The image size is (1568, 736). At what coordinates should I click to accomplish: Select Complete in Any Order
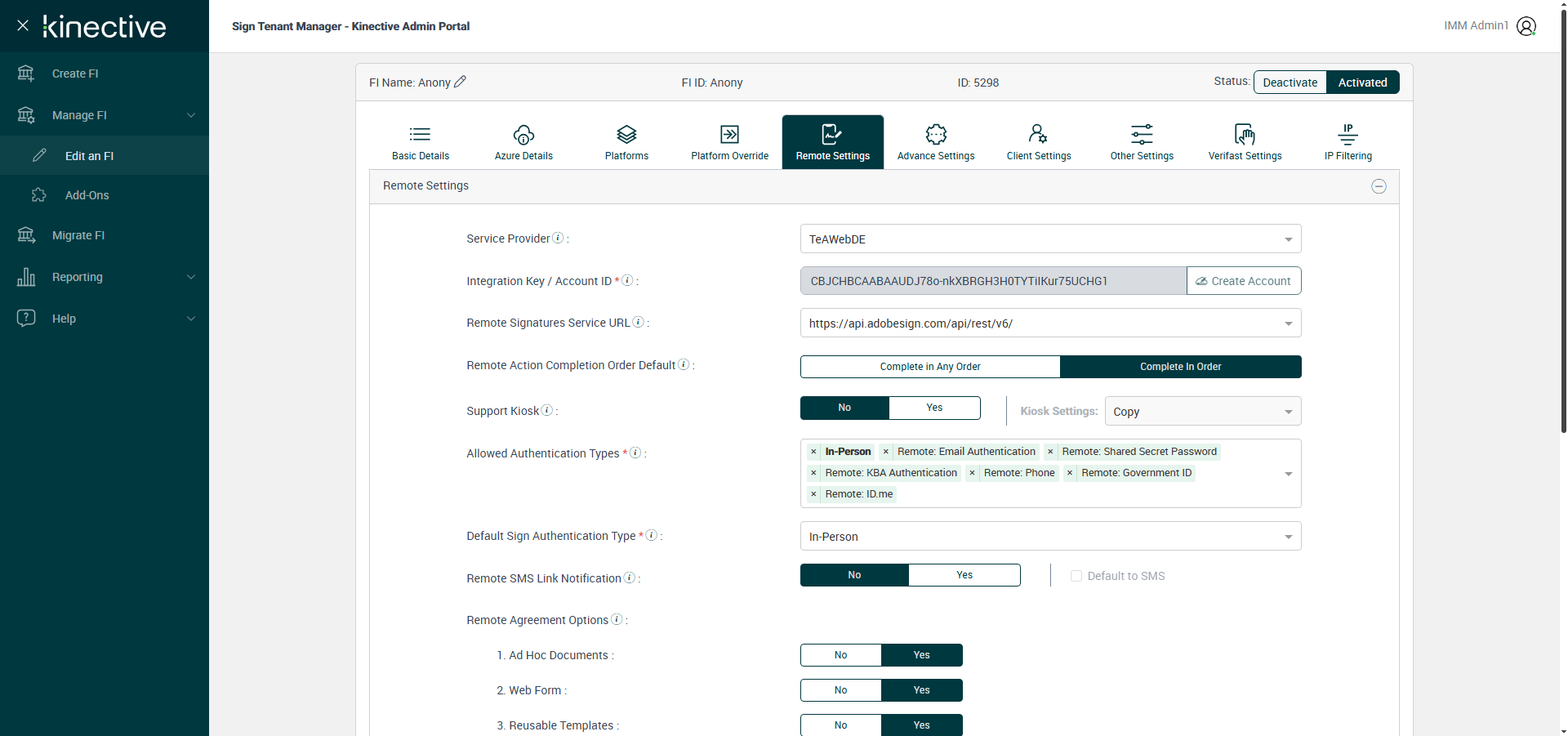pyautogui.click(x=930, y=367)
